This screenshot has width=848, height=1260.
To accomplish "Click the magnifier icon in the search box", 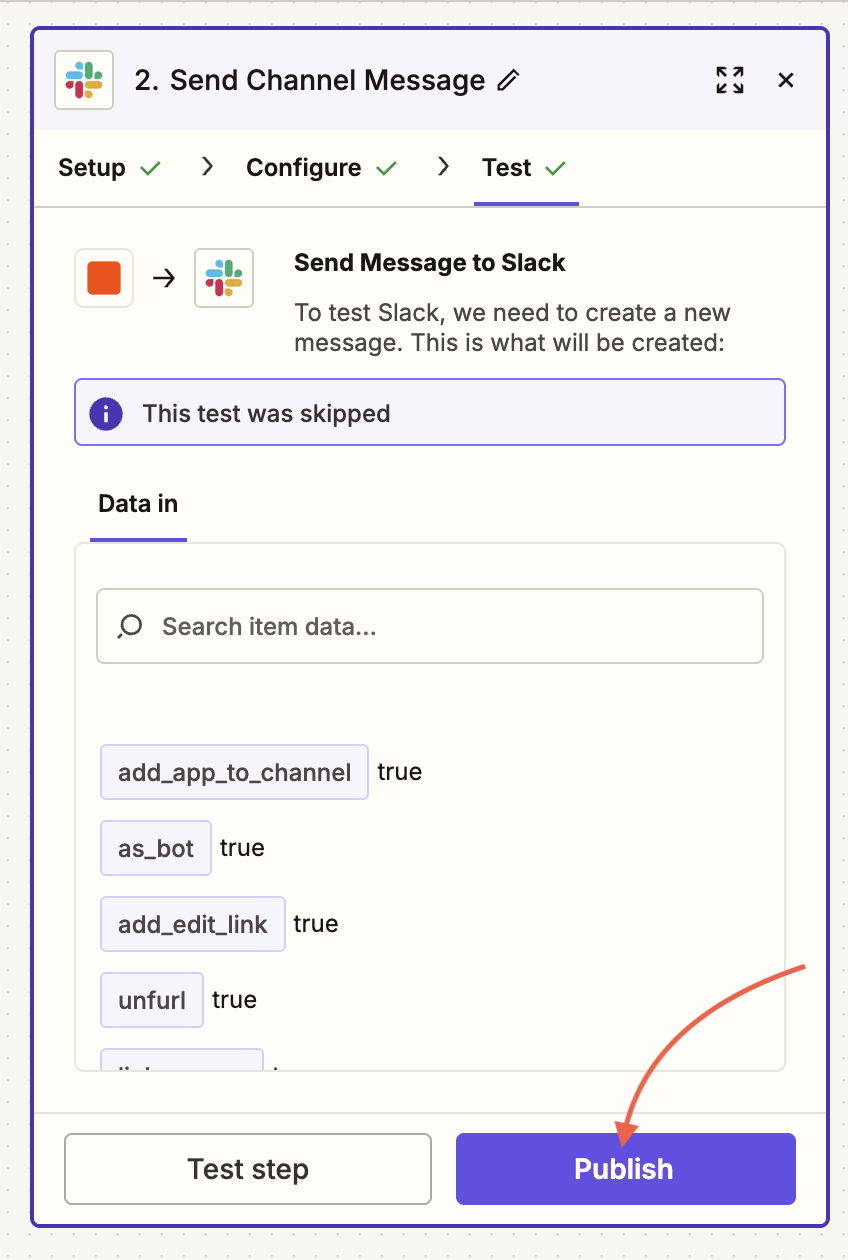I will tap(130, 627).
